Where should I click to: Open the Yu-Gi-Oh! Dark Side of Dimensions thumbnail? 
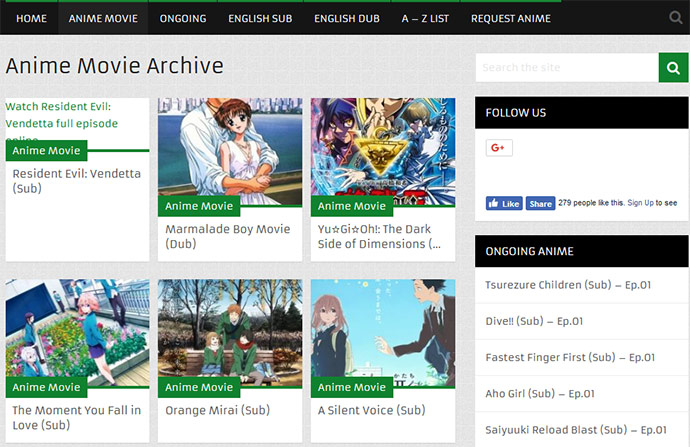click(383, 147)
